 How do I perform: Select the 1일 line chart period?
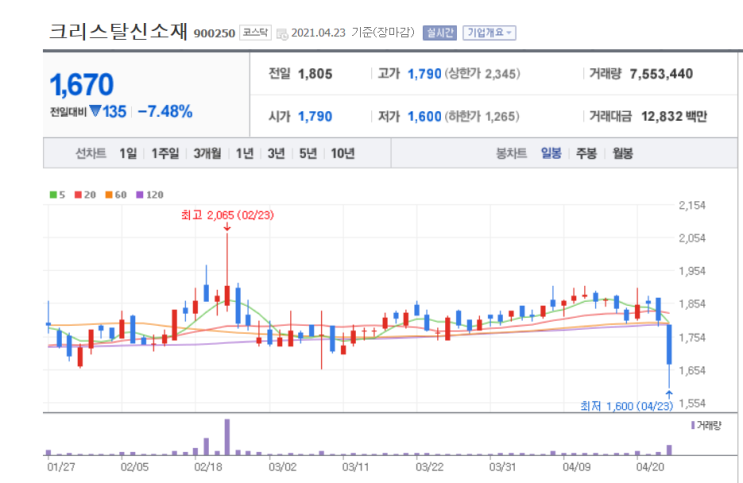coord(128,153)
